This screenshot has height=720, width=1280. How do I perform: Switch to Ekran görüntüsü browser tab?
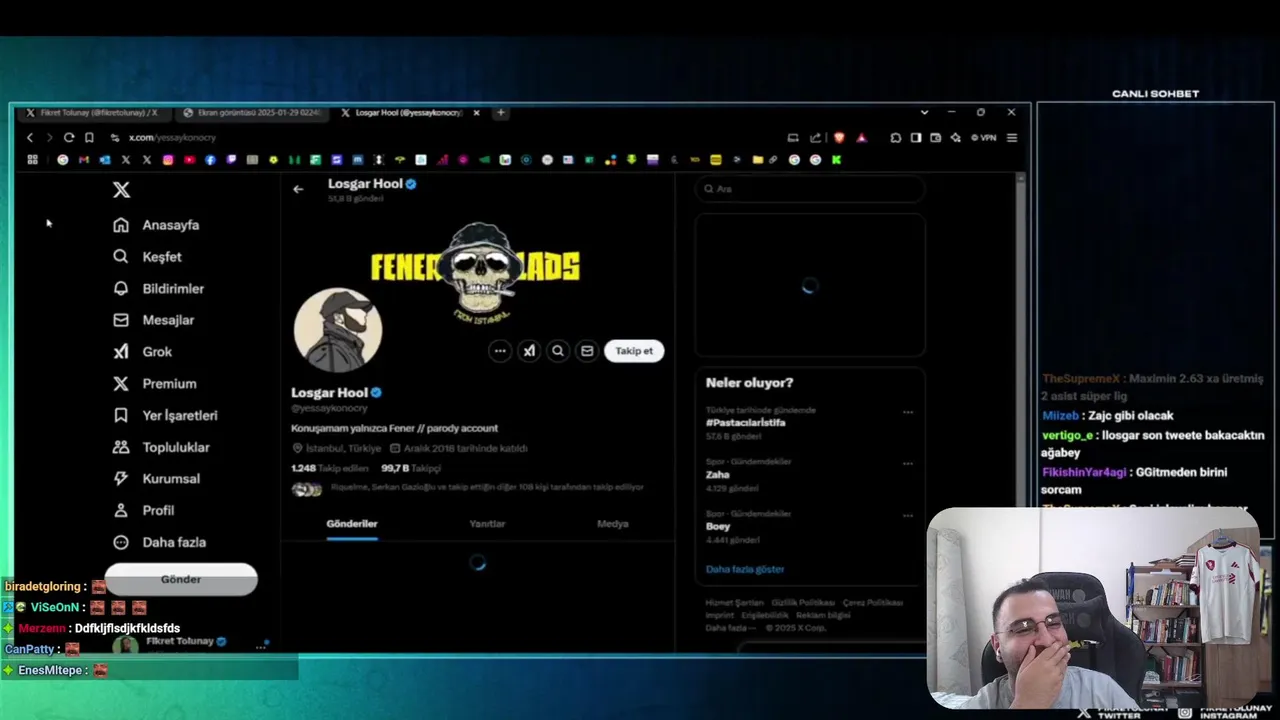[252, 113]
